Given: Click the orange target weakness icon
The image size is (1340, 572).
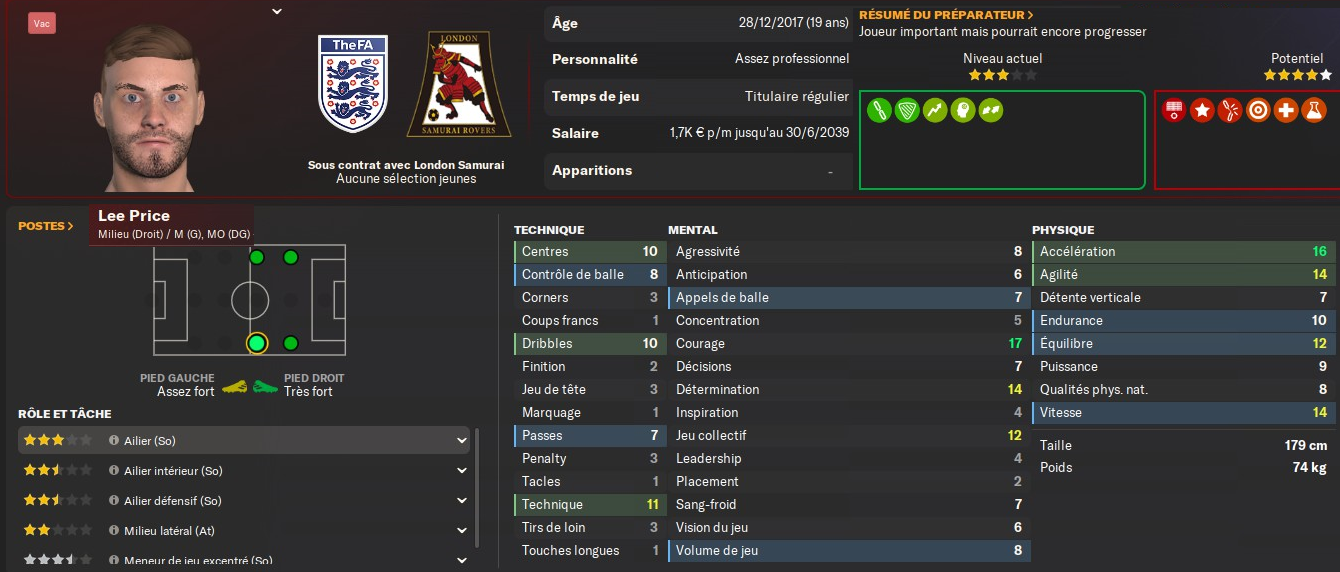Looking at the screenshot, I should [1258, 110].
